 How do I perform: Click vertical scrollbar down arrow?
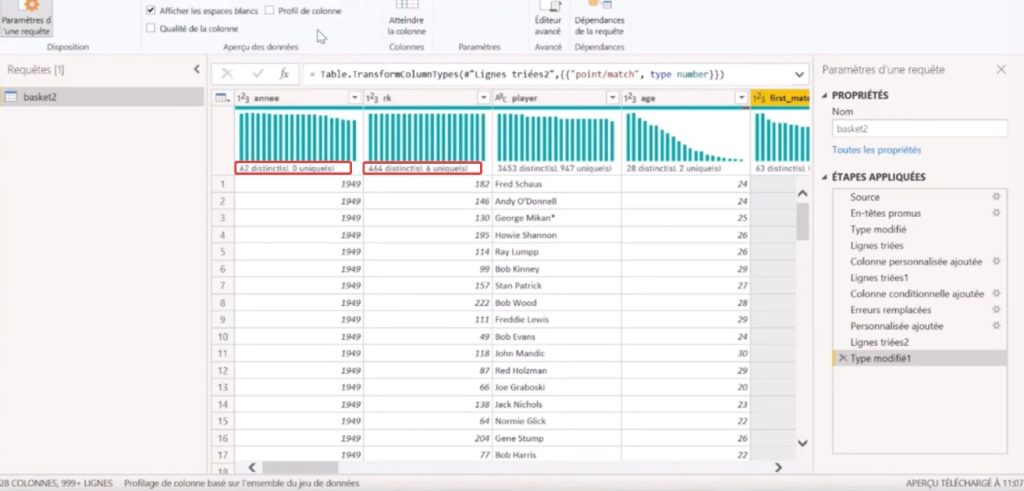[x=803, y=443]
